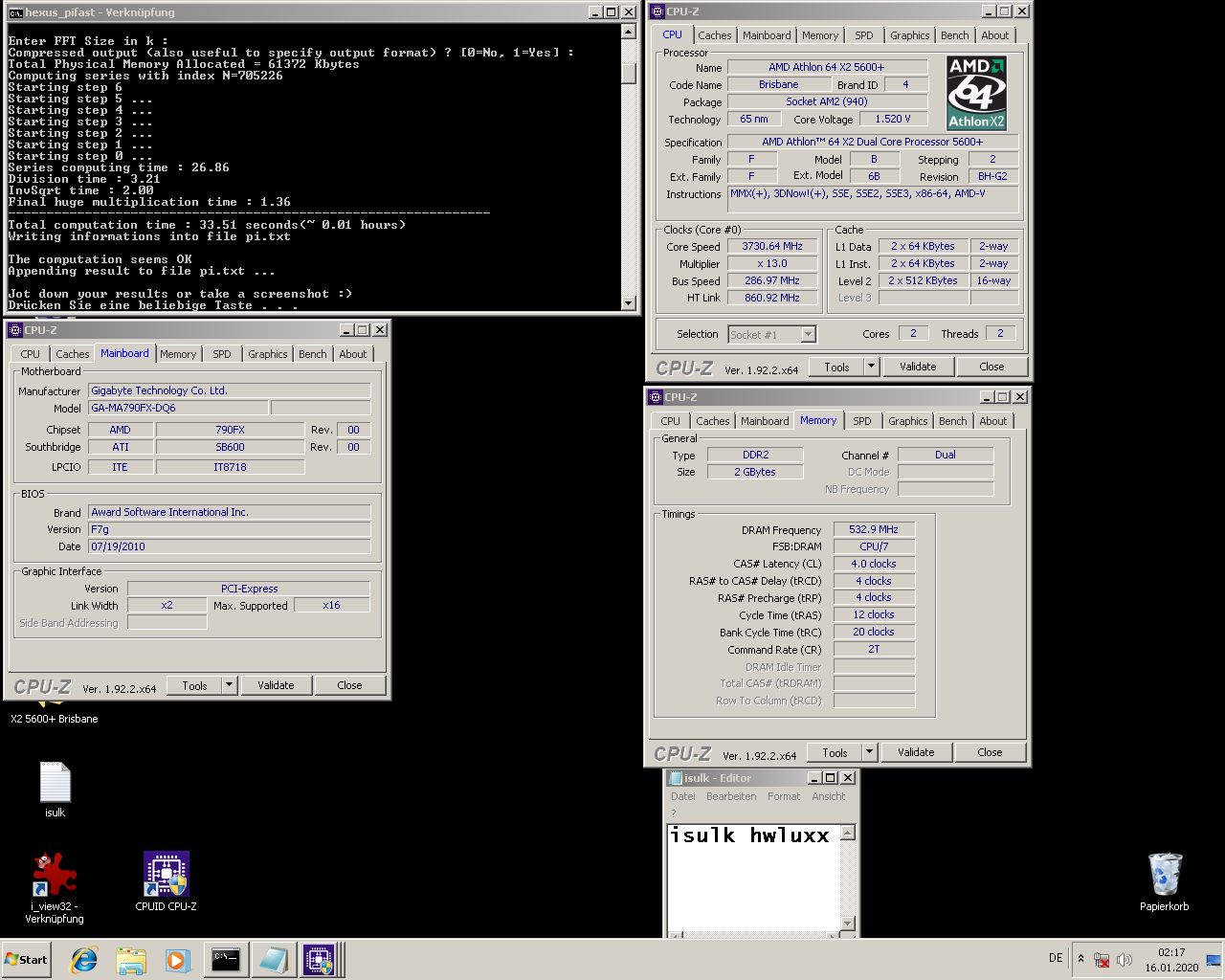The width and height of the screenshot is (1225, 980).
Task: Expand Tools dropdown arrow in Memory window
Action: [869, 752]
